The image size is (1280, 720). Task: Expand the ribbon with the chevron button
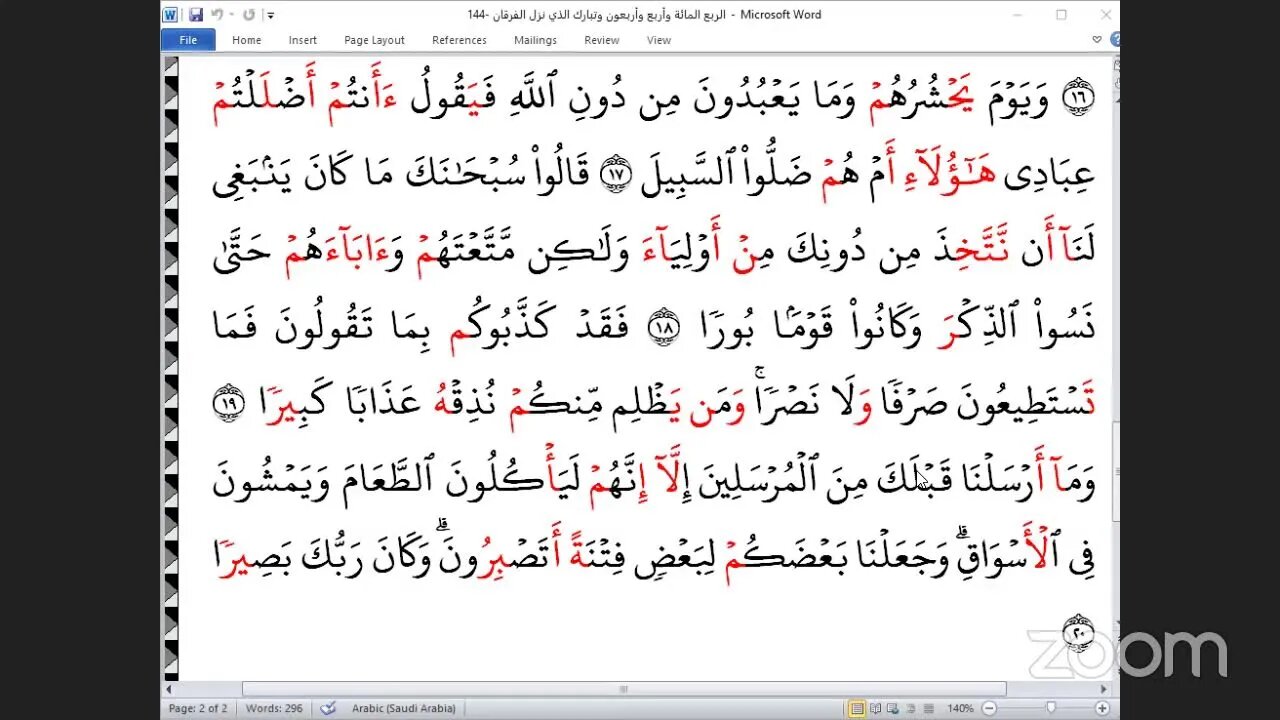pyautogui.click(x=1097, y=40)
